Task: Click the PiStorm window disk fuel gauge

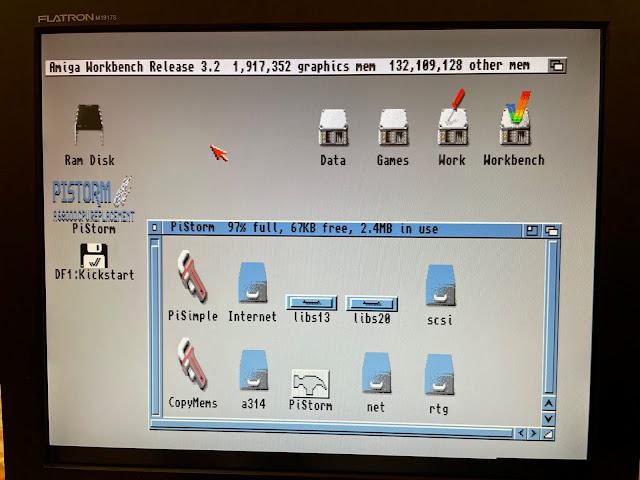Action: (155, 327)
